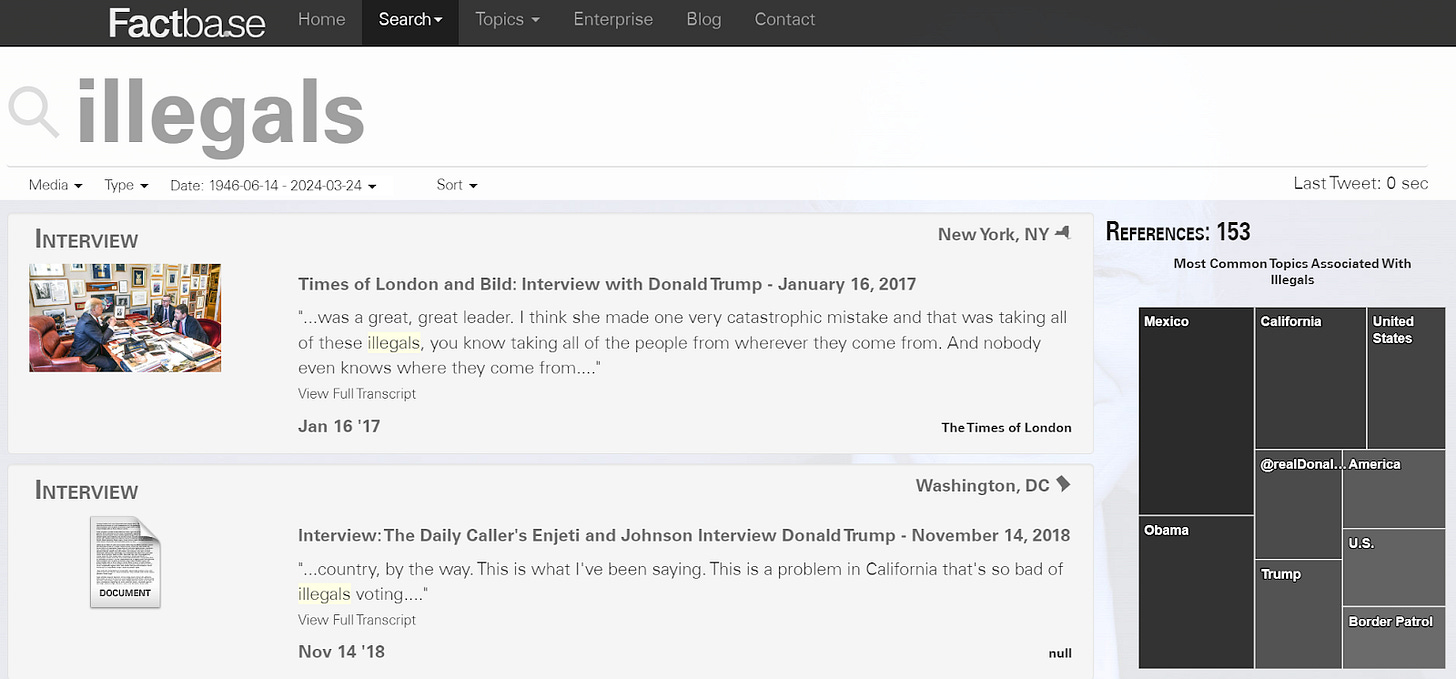Select the U.S. topic tile
Viewport: 1456px width, 679px height.
pos(1394,567)
